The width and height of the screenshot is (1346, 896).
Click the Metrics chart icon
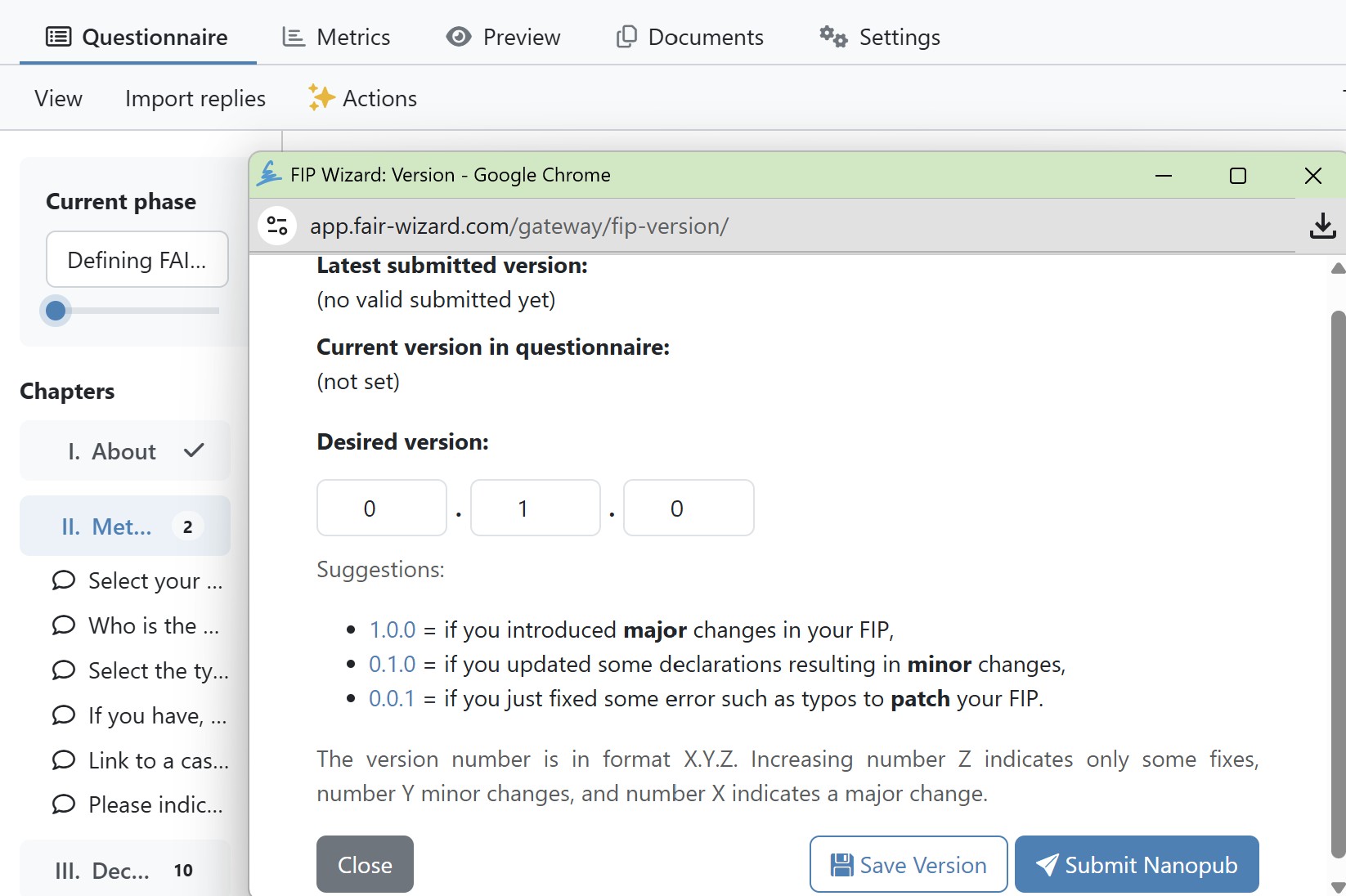coord(293,37)
